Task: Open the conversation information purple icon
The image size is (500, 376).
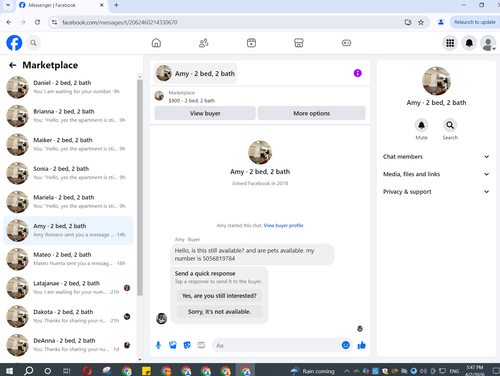Action: tap(357, 73)
